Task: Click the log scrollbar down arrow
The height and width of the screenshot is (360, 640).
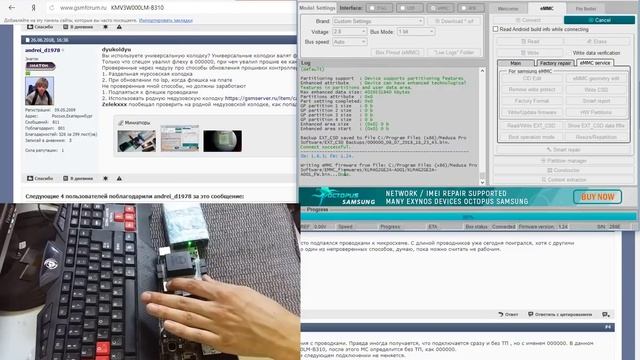Action: click(482, 182)
